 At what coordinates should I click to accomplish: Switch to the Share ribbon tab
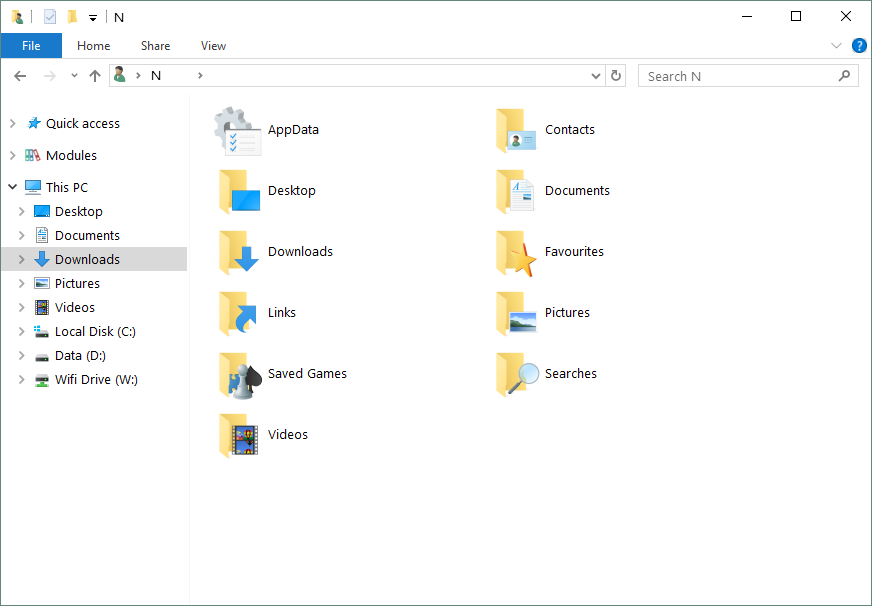click(x=155, y=46)
